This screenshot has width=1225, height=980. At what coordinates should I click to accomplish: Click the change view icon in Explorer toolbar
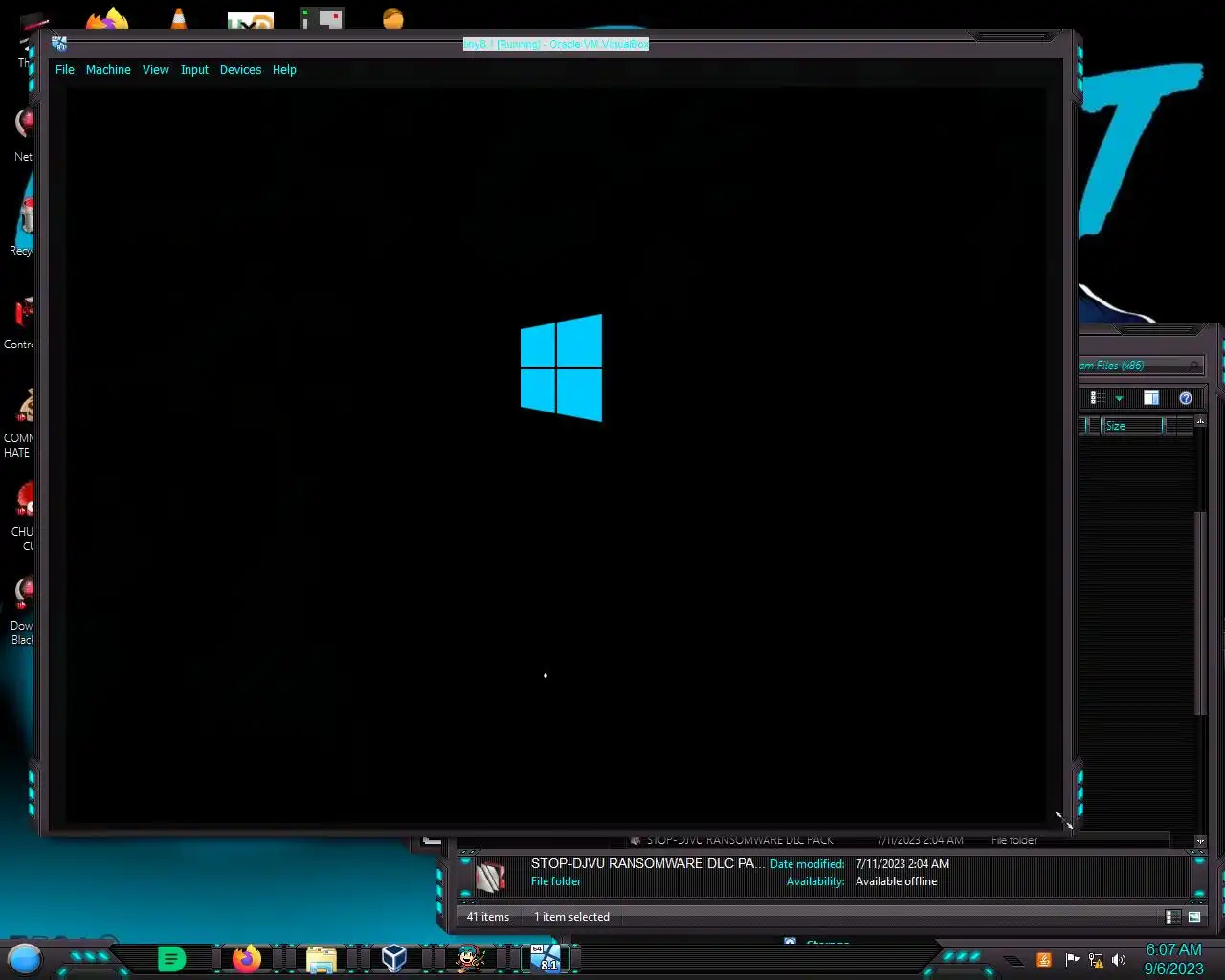1098,398
